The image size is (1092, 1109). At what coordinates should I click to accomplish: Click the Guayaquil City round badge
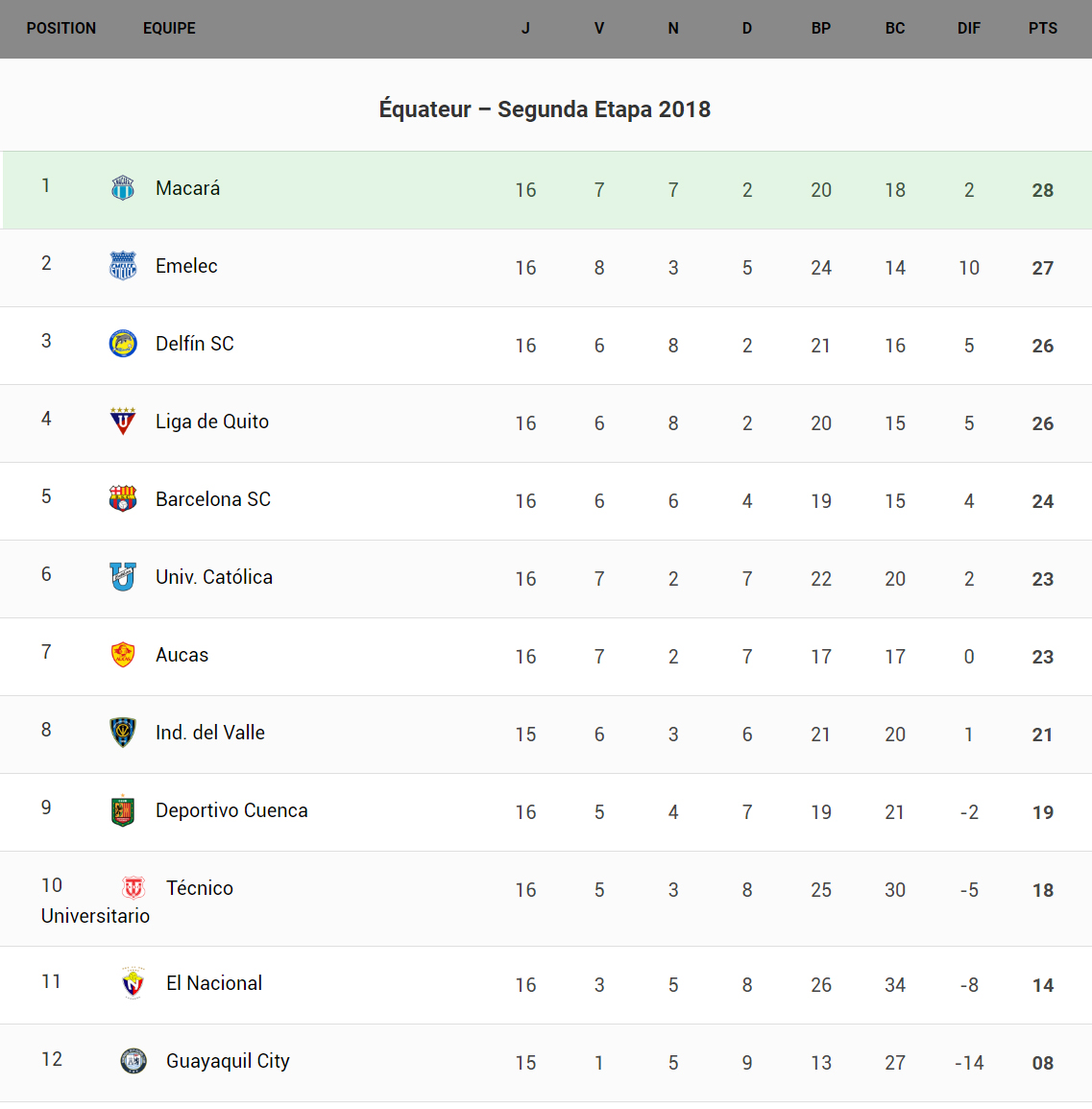(133, 1061)
